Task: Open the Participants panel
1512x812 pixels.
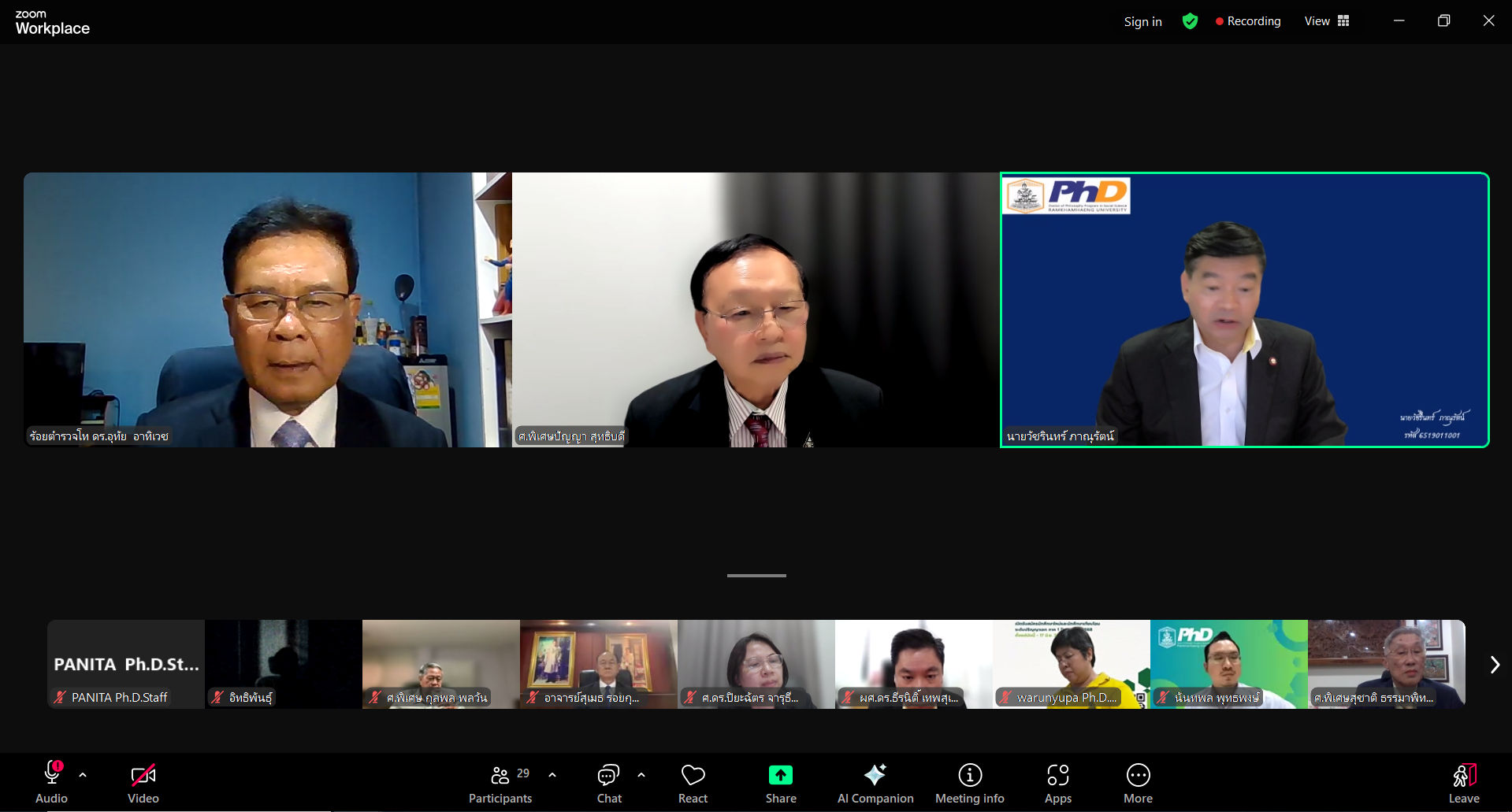Action: (500, 784)
